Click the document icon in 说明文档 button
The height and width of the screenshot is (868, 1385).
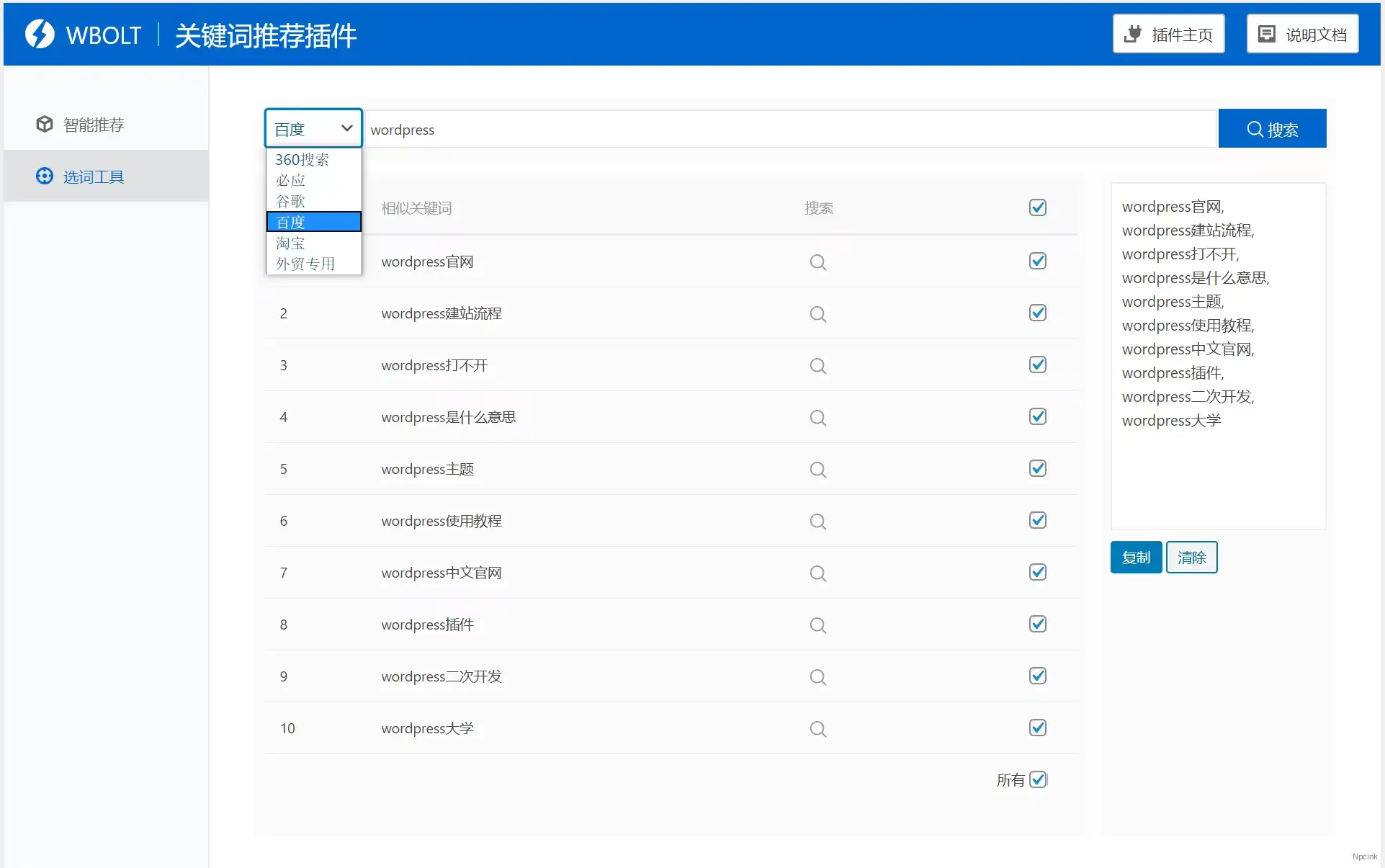(x=1265, y=33)
